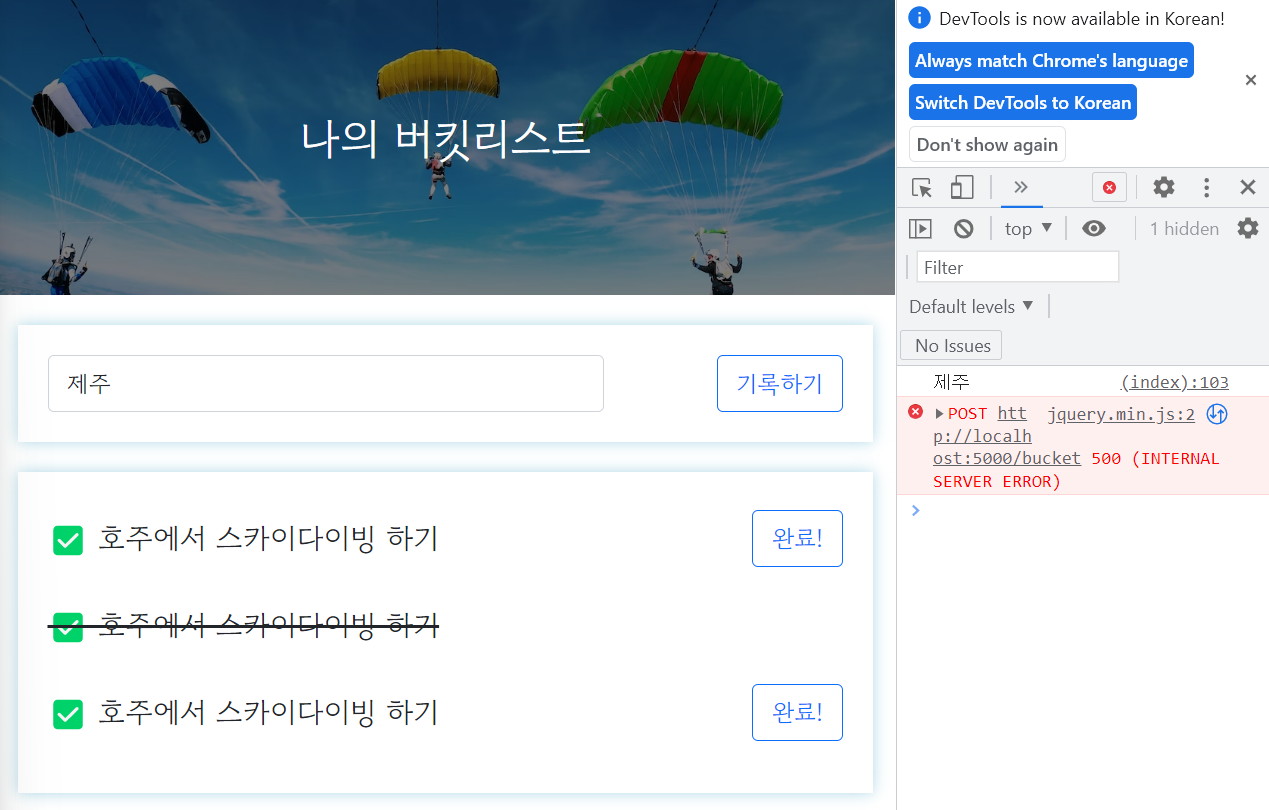Click 완료! for the first list item

(x=797, y=538)
